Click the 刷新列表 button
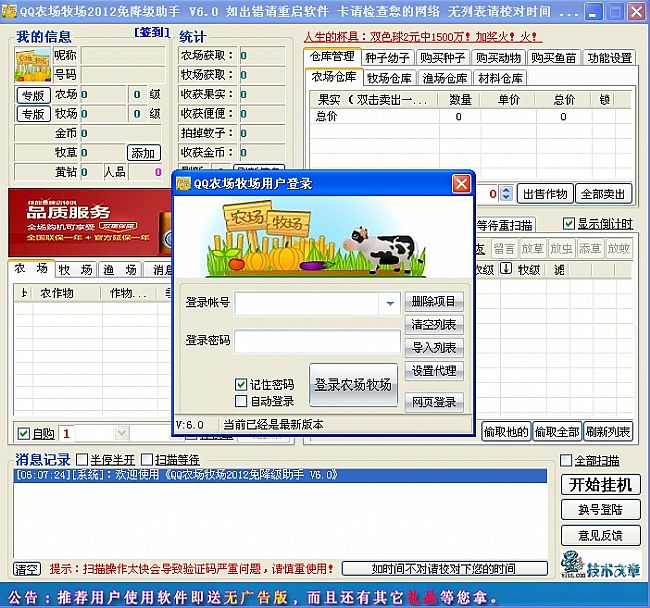650x608 pixels. pyautogui.click(x=608, y=432)
